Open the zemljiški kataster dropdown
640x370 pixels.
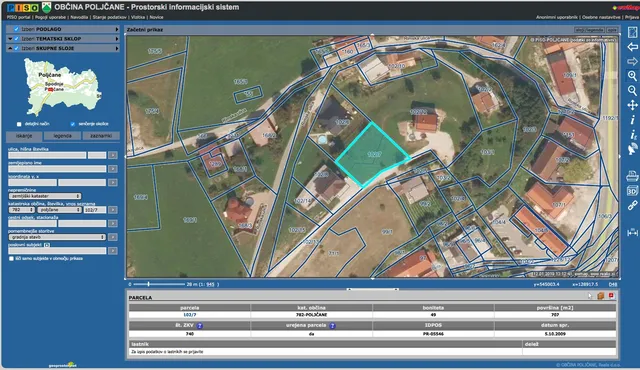[x=44, y=196]
